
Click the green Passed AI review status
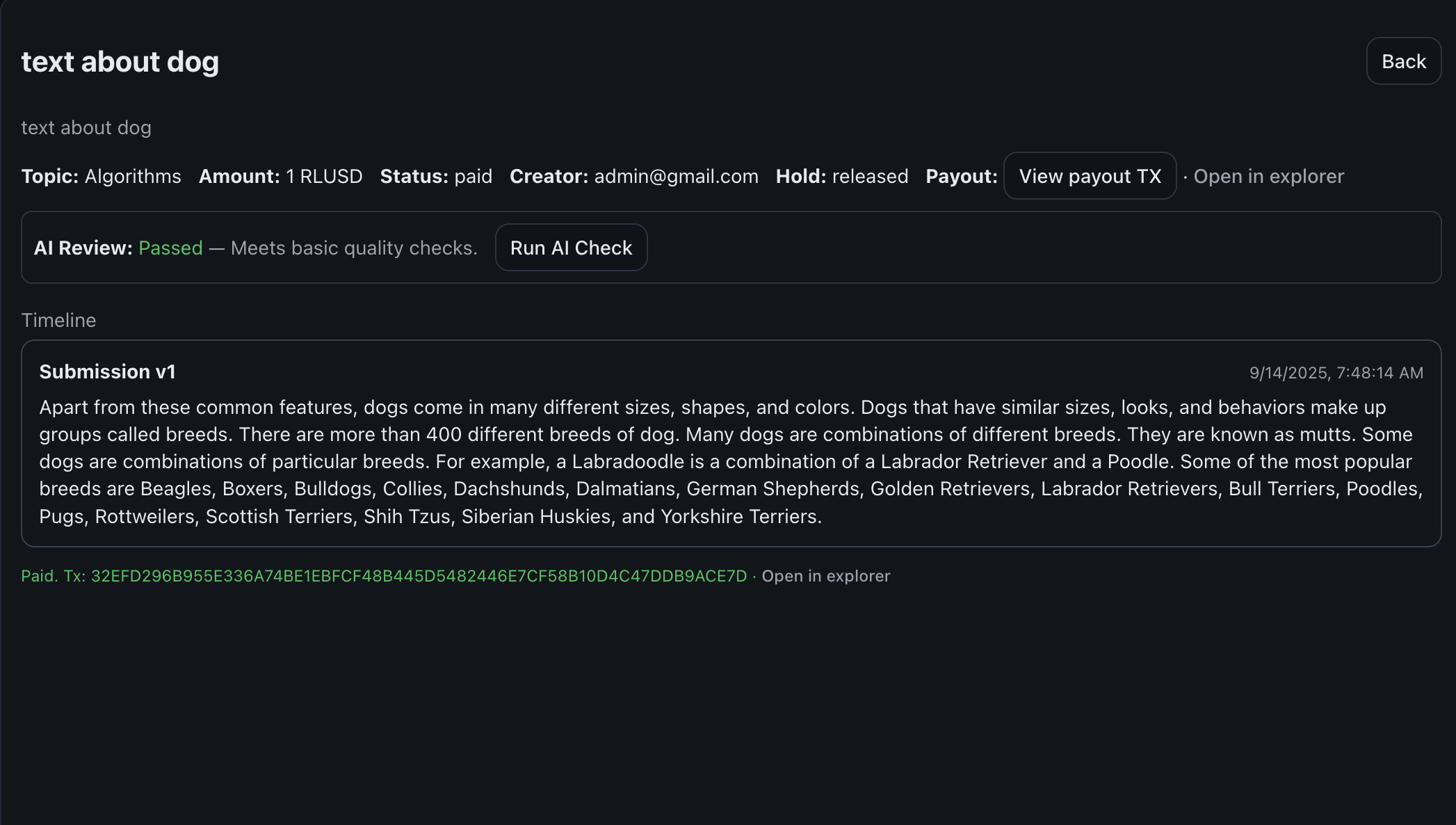pyautogui.click(x=170, y=248)
